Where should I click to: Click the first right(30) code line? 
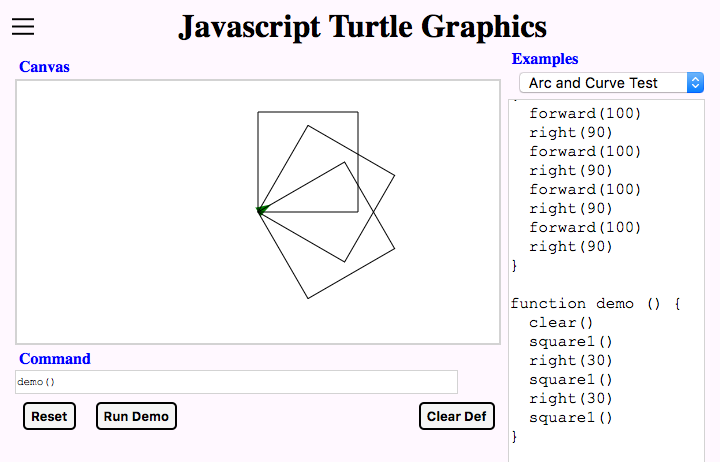tap(571, 361)
